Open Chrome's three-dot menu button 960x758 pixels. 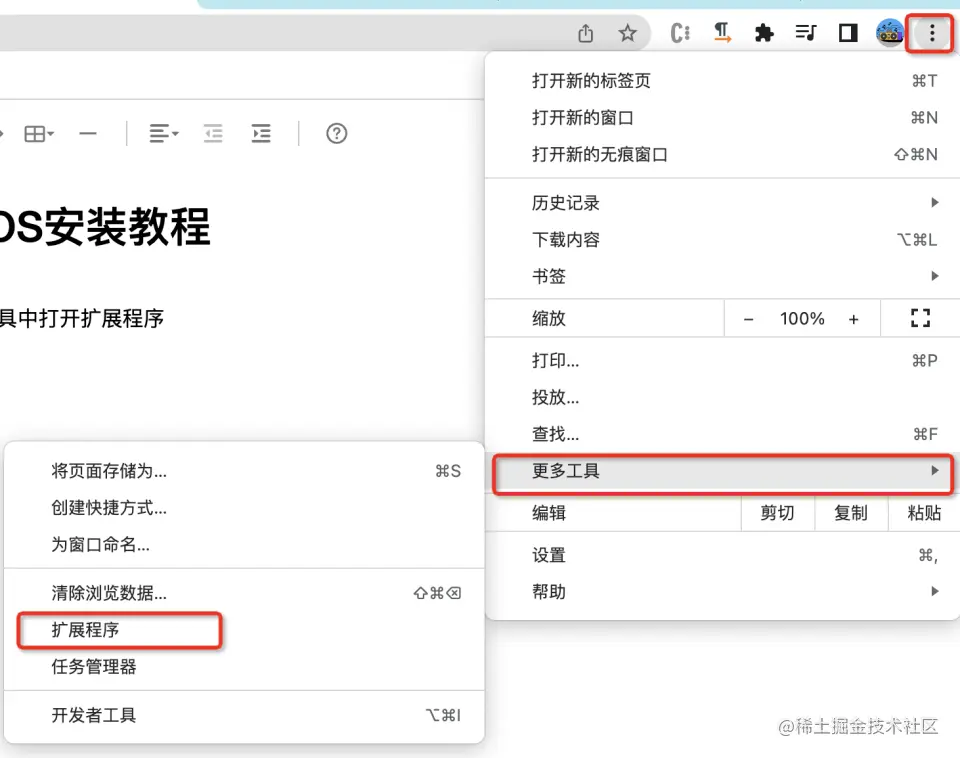tap(931, 33)
